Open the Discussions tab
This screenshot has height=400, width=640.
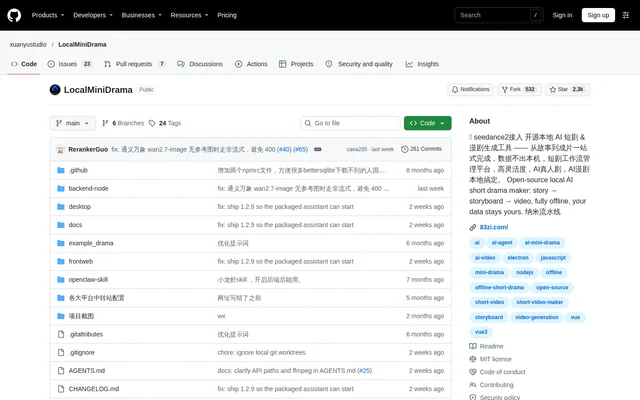(200, 64)
